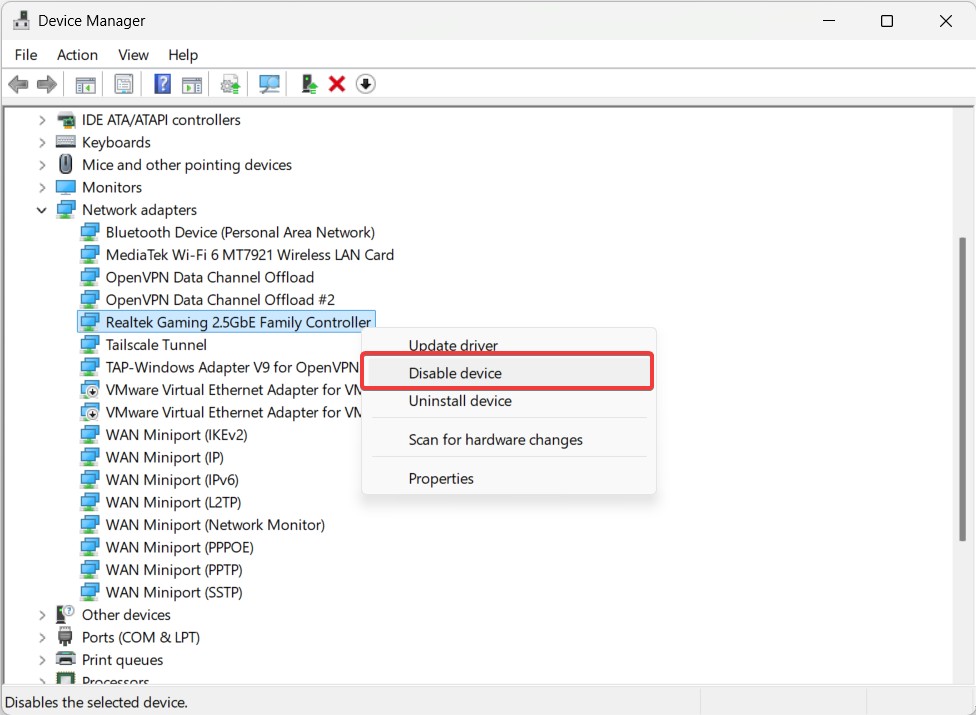Screen dimensions: 976x715
Task: Click the Scan for hardware changes monitor icon
Action: click(x=269, y=84)
